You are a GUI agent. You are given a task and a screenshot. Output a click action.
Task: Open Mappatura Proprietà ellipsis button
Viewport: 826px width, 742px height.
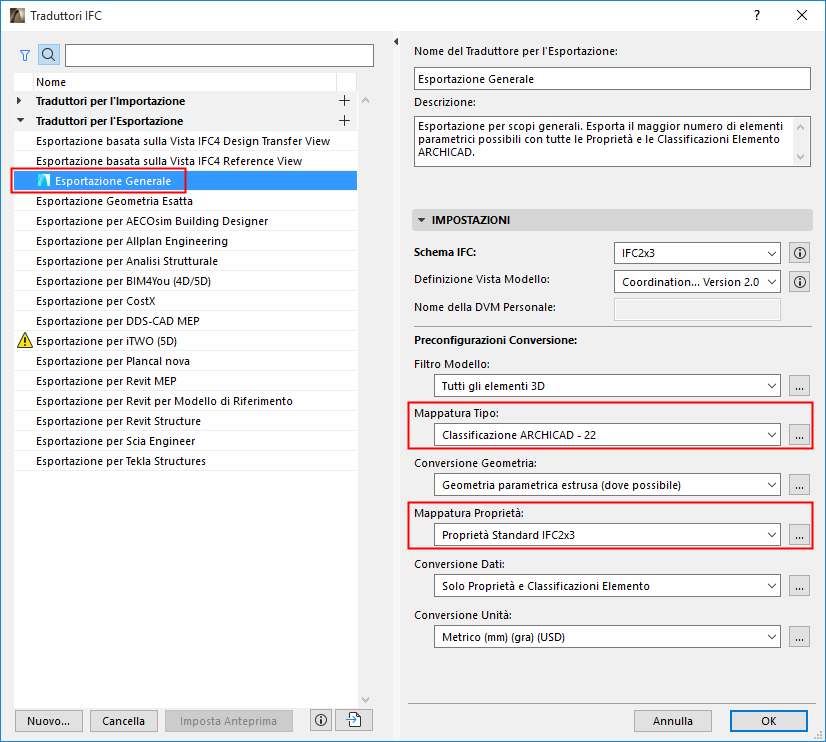(799, 535)
